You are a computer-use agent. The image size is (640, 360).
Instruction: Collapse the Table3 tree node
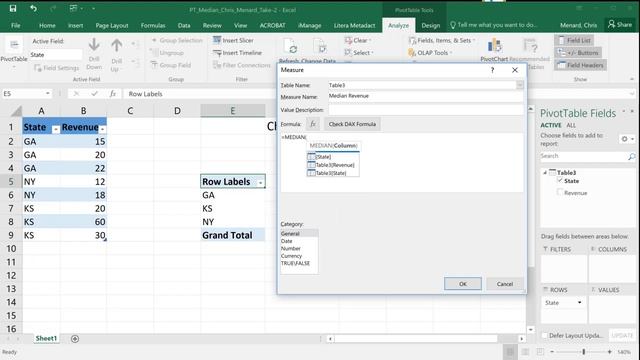coord(544,173)
